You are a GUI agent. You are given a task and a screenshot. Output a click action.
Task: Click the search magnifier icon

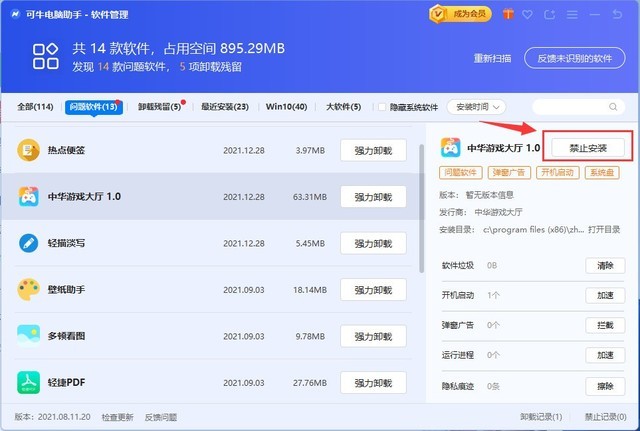[613, 107]
